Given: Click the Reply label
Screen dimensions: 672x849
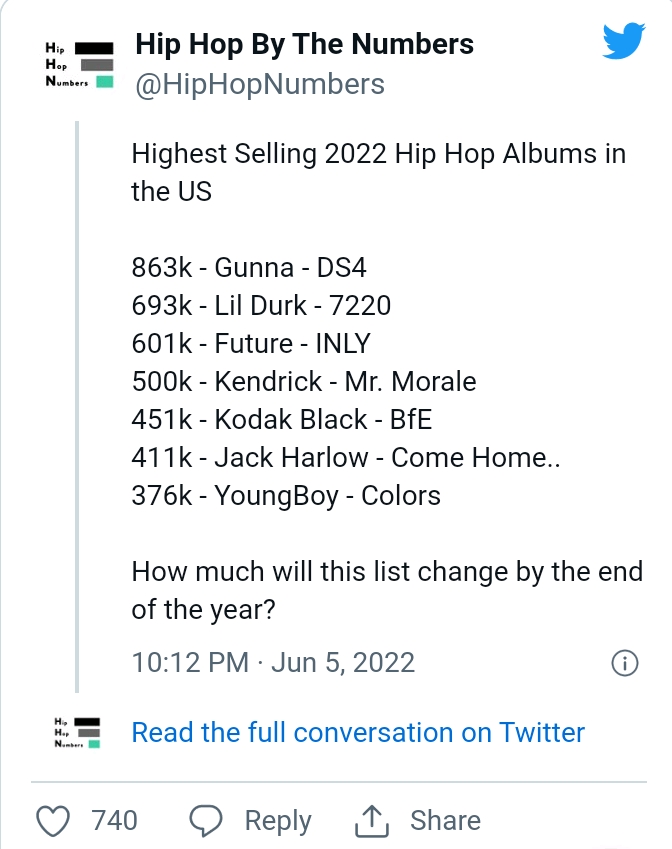Looking at the screenshot, I should (x=276, y=820).
